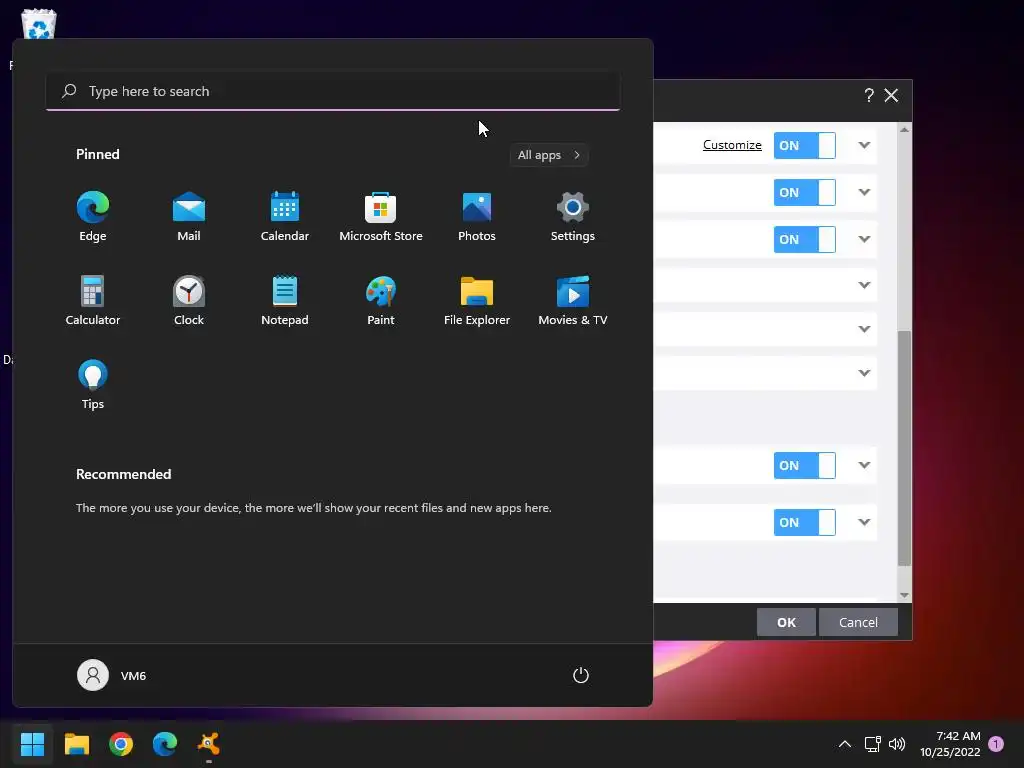Open the notification badge in taskbar
This screenshot has width=1024, height=768.
pos(996,744)
